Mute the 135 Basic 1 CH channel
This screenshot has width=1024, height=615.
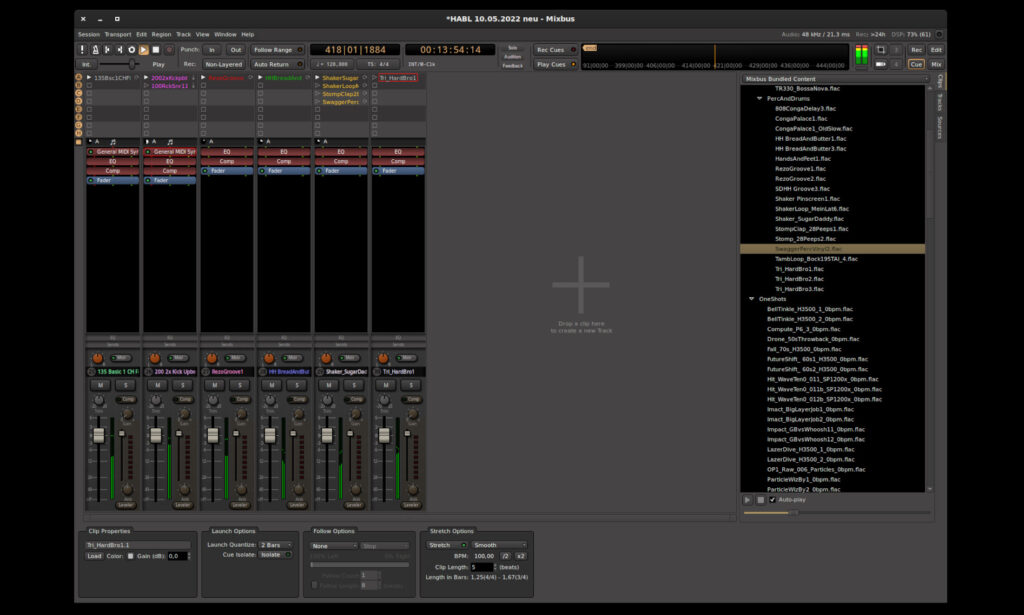coord(101,385)
